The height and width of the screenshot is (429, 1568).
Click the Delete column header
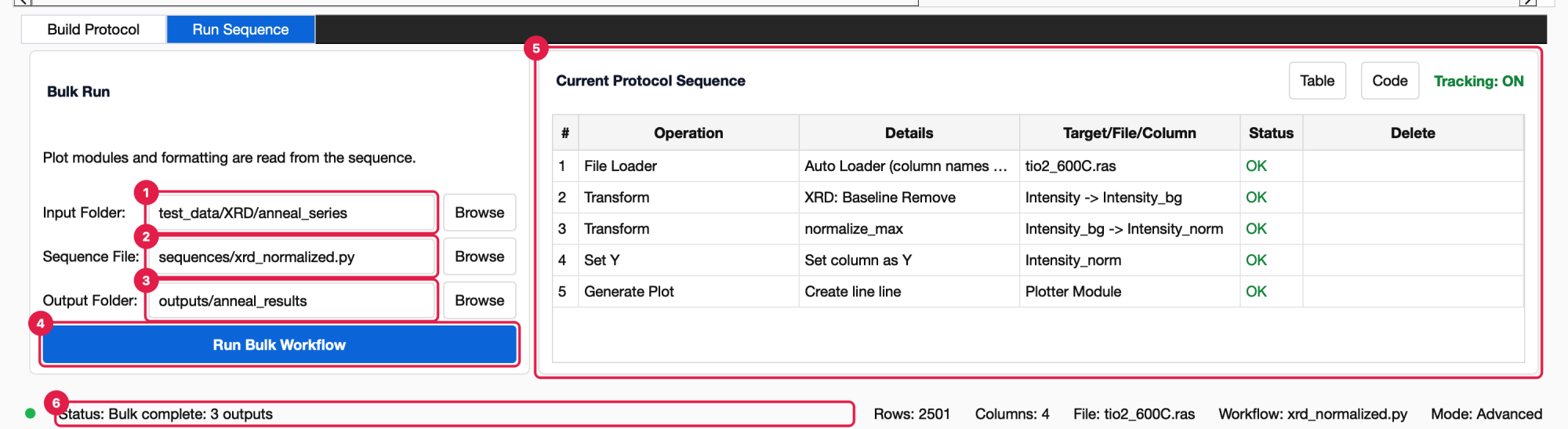pyautogui.click(x=1413, y=133)
